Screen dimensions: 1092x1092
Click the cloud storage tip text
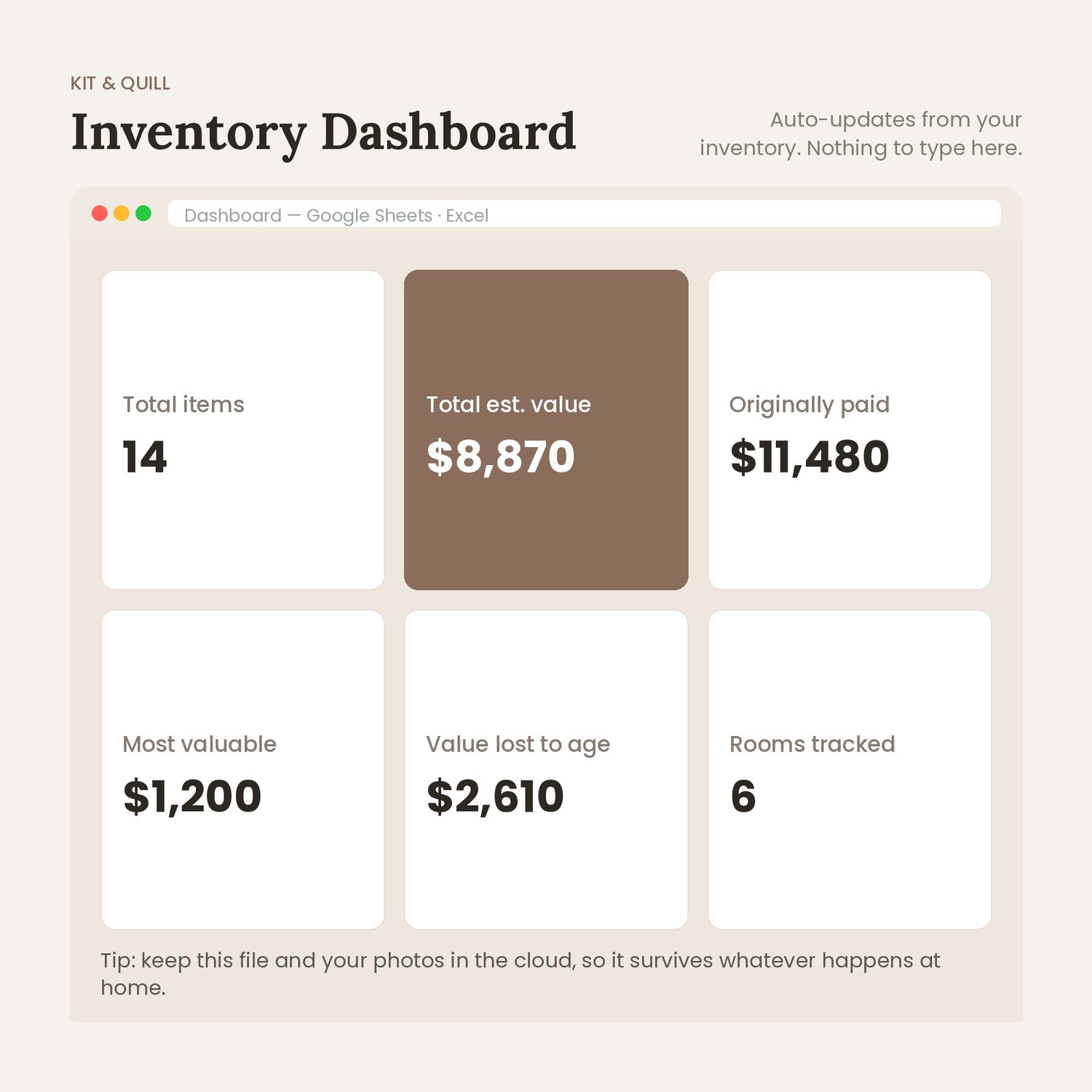pyautogui.click(x=521, y=974)
